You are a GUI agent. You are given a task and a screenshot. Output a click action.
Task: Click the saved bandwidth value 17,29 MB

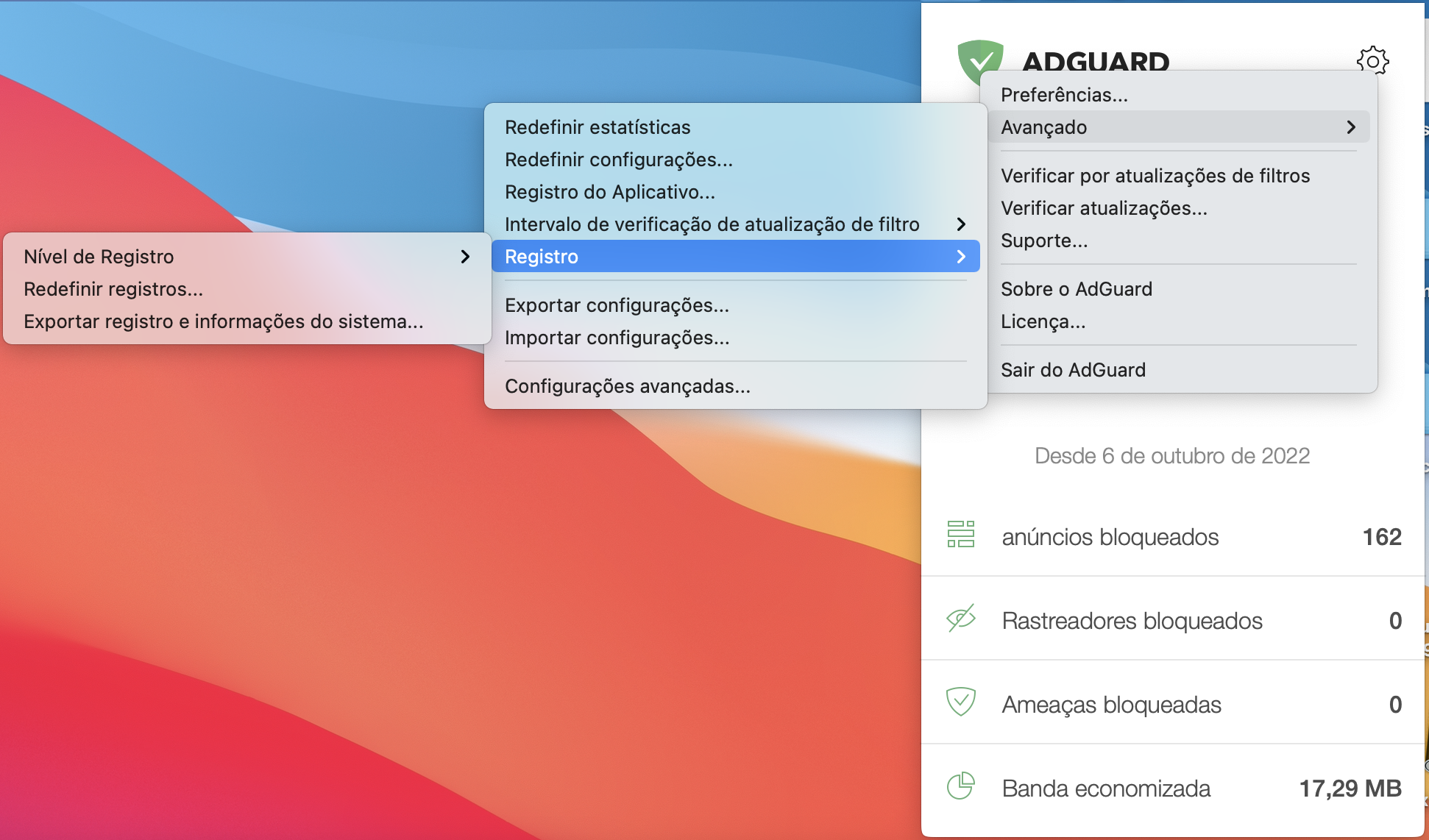tap(1350, 789)
